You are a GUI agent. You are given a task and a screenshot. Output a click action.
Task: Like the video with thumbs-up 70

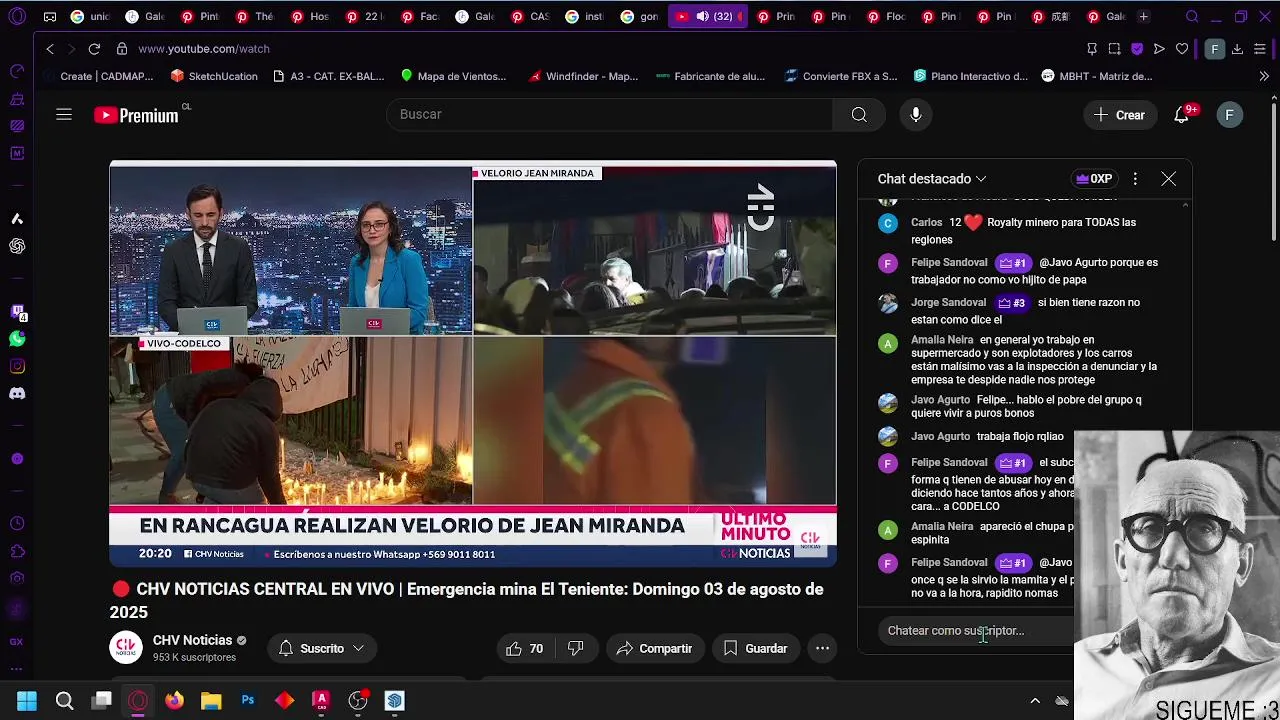526,648
